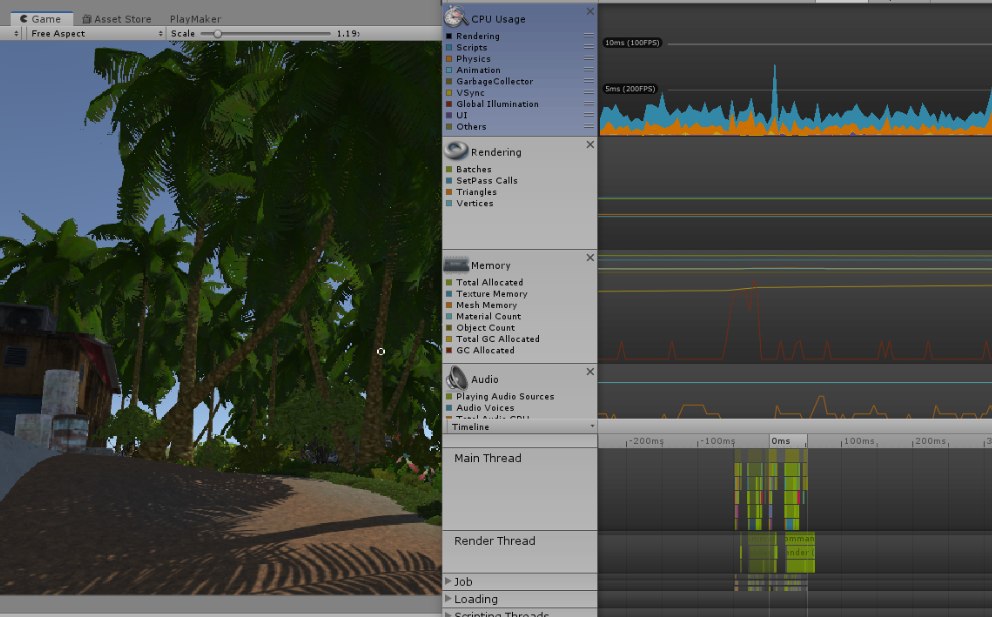Image resolution: width=992 pixels, height=617 pixels.
Task: Click the Scale value 1.19 readout
Action: pyautogui.click(x=347, y=34)
